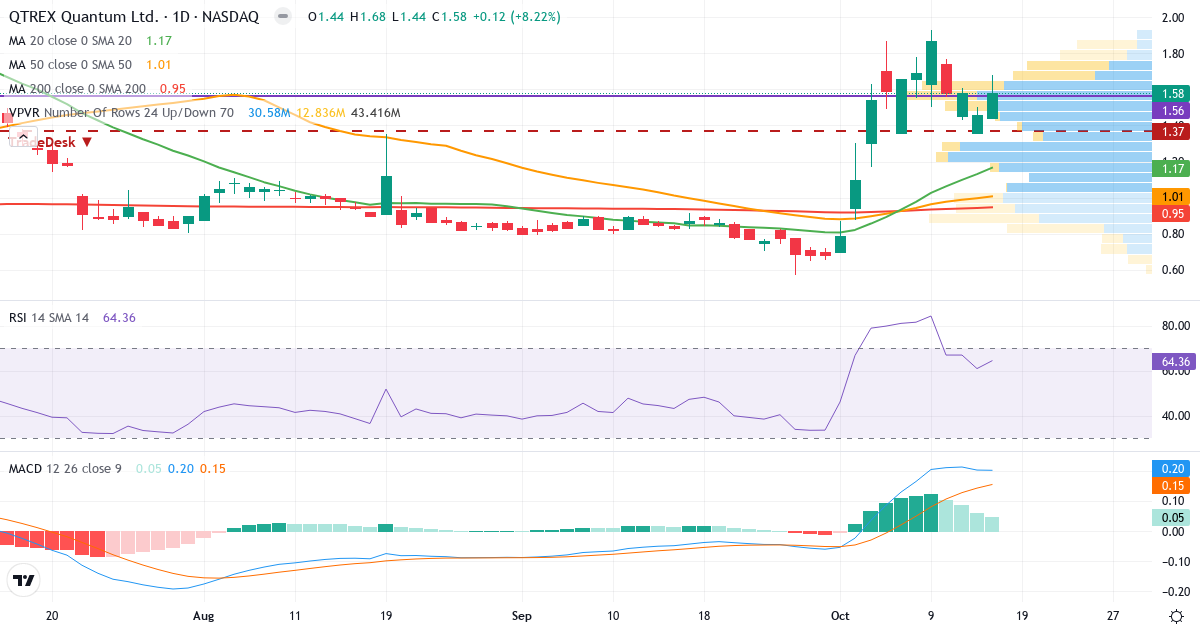The height and width of the screenshot is (630, 1200).
Task: Click the Sep date on time axis
Action: 521,616
